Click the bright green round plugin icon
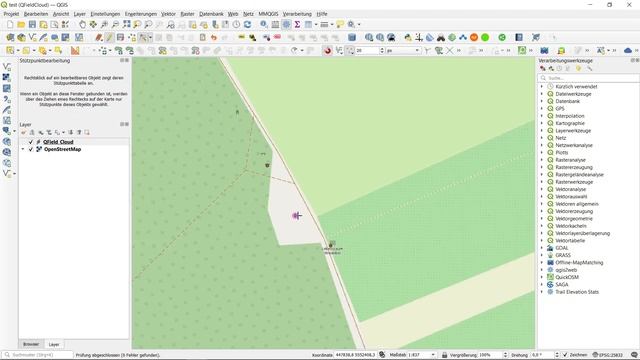This screenshot has width=640, height=360. pyautogui.click(x=485, y=38)
